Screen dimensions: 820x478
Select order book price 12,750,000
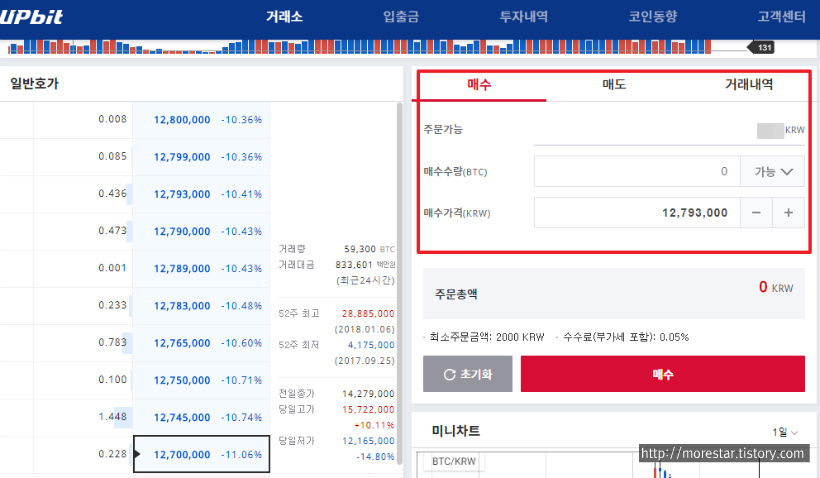[182, 380]
